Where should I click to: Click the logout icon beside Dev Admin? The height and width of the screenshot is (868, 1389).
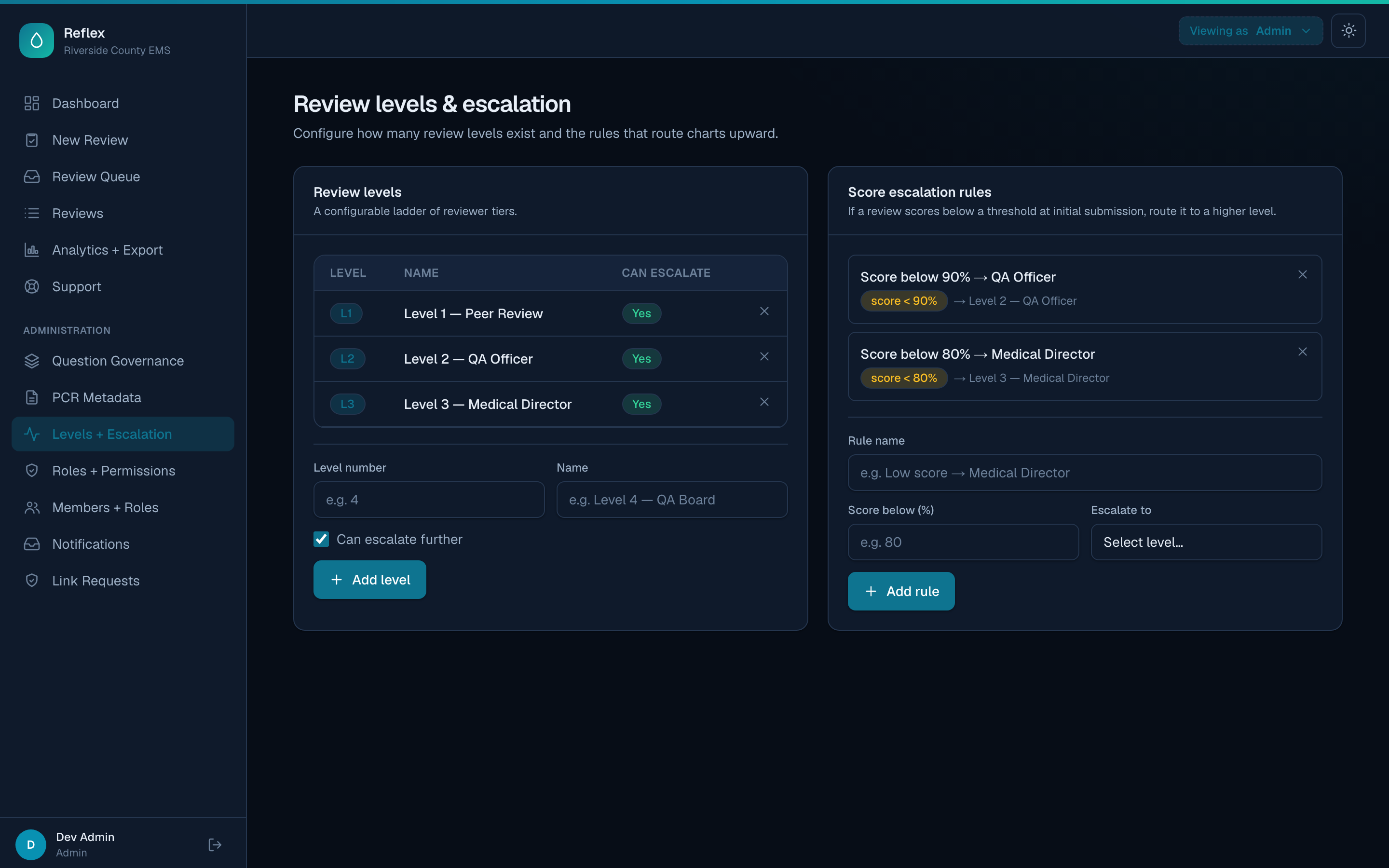(215, 844)
